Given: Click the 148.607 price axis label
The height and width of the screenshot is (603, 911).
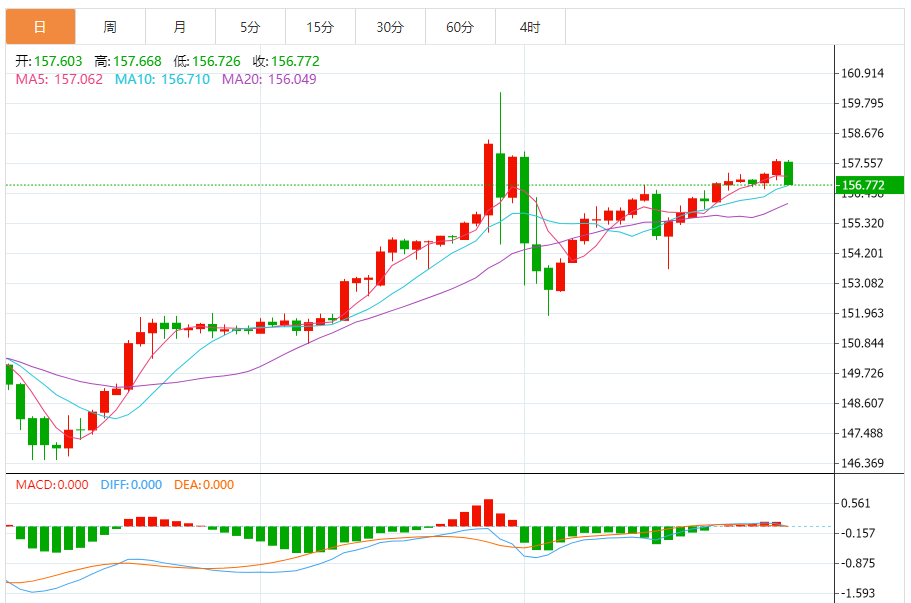Looking at the screenshot, I should 863,403.
